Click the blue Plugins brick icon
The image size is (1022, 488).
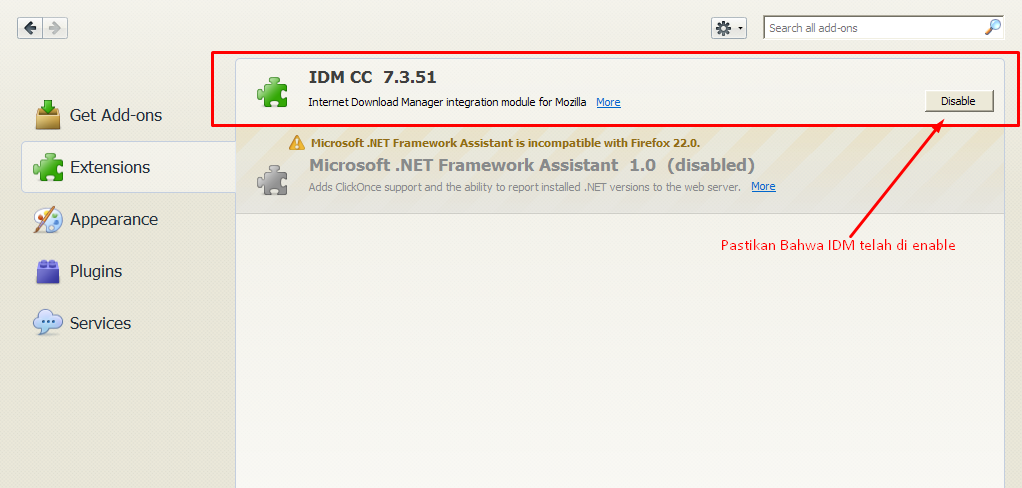click(48, 272)
